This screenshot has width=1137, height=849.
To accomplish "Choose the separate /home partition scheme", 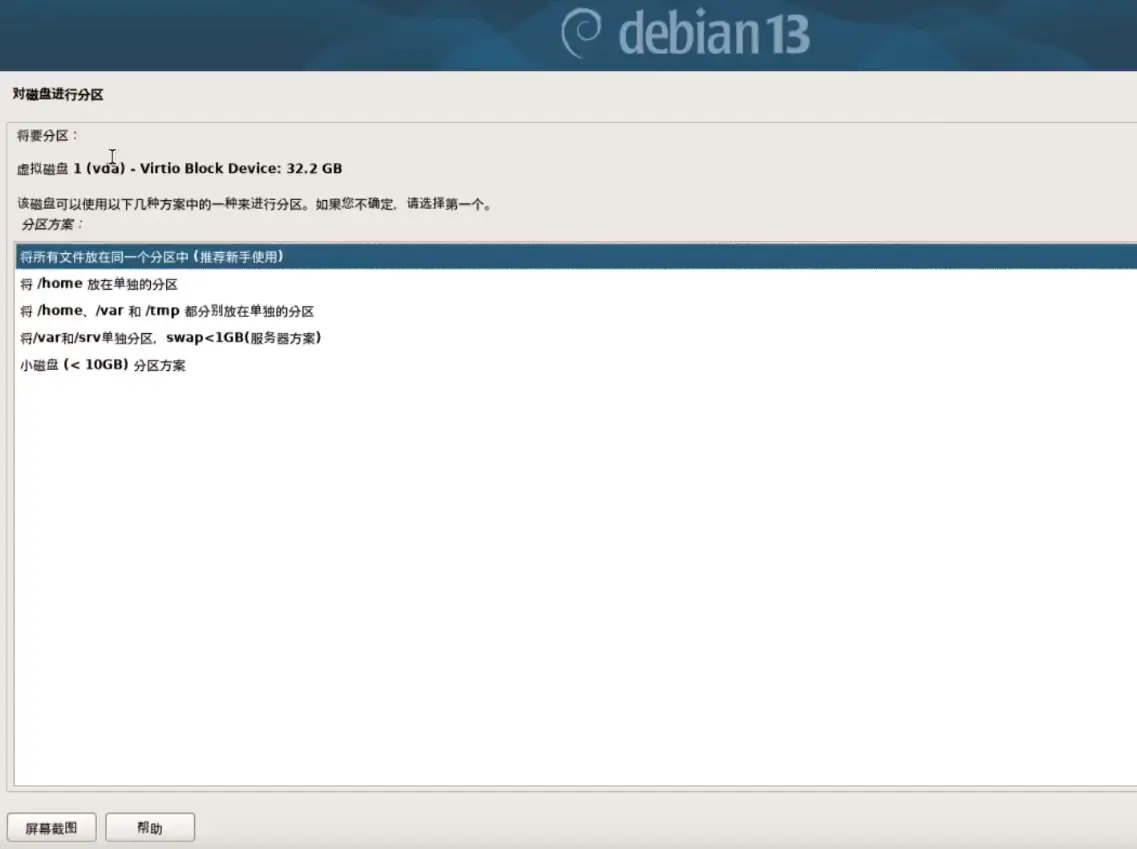I will click(98, 284).
